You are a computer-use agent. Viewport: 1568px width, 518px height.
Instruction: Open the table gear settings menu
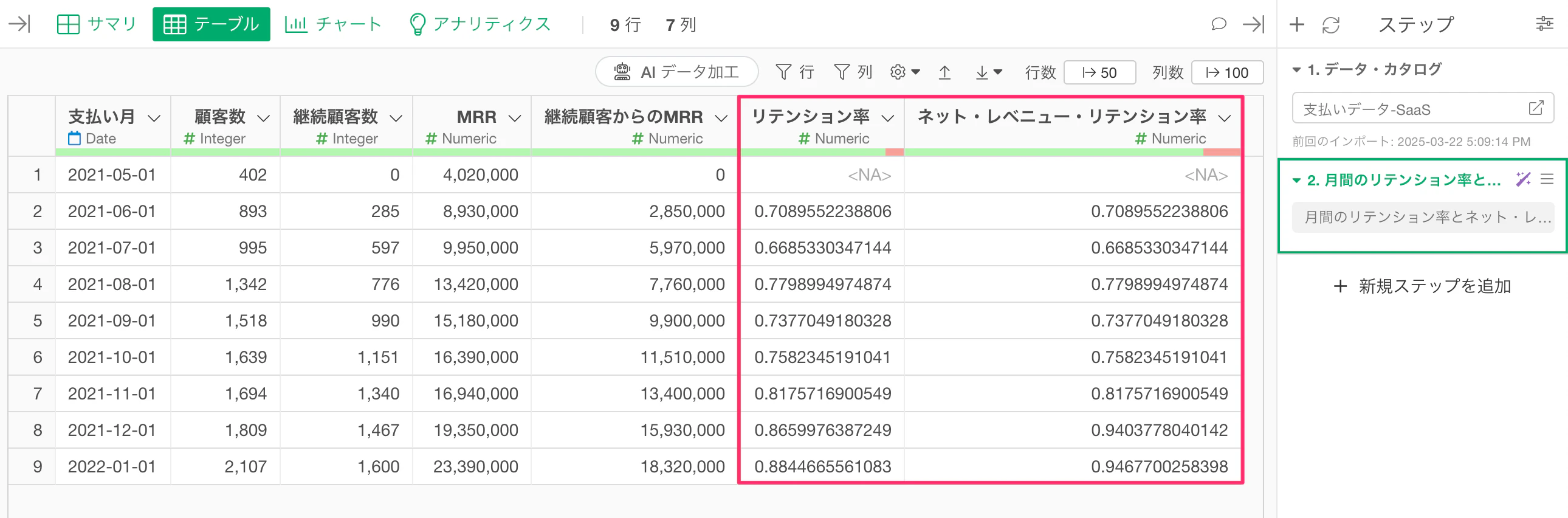(x=904, y=72)
